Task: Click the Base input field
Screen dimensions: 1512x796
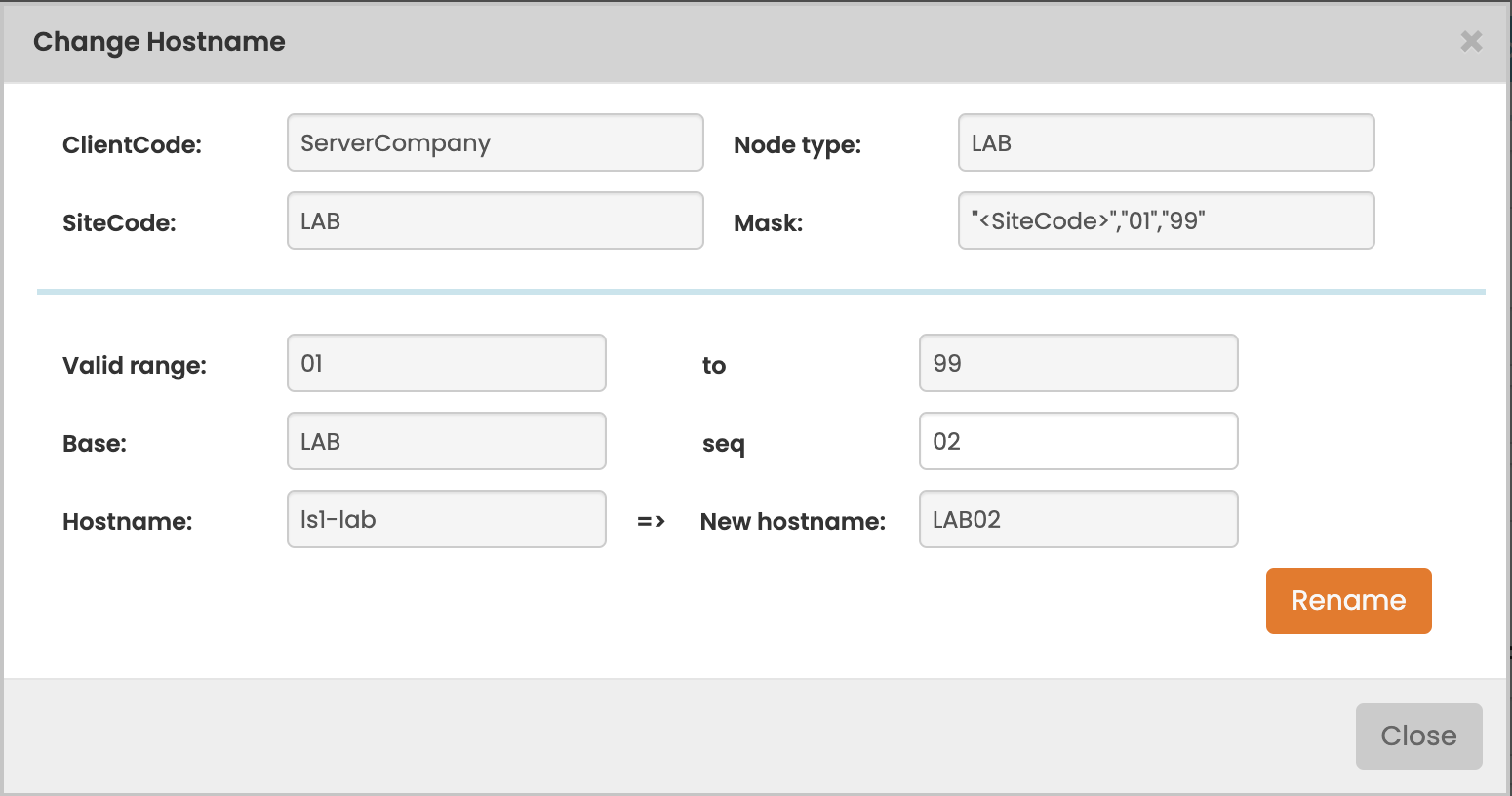Action: (446, 442)
